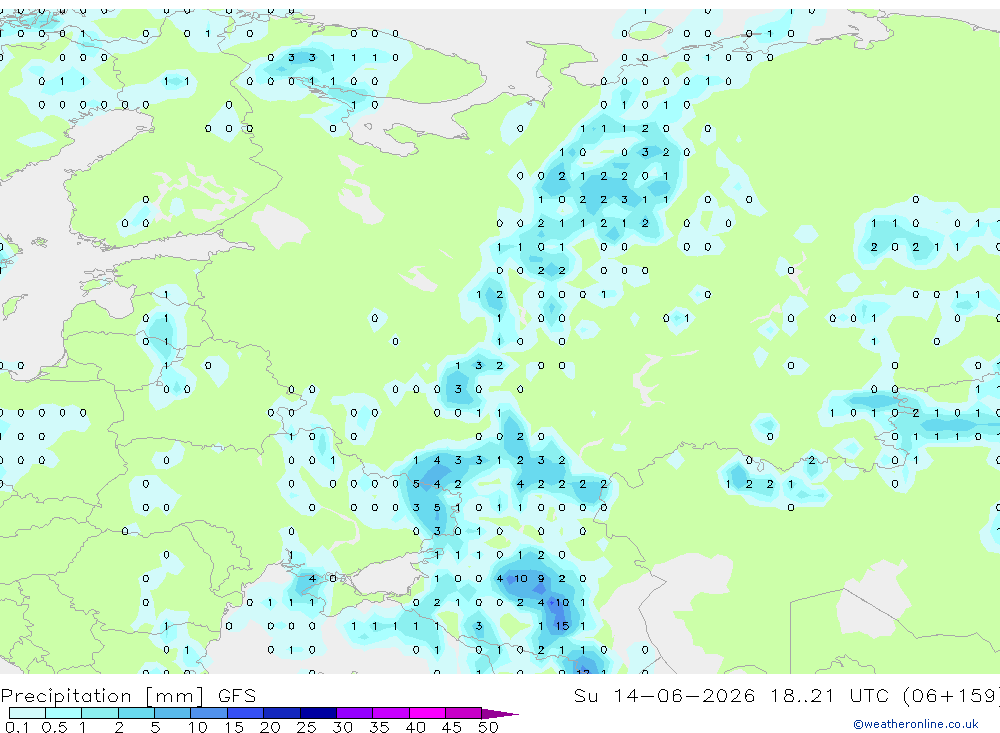1000x733 pixels.
Task: Click the '35' legend scale label
Action: coord(379,727)
